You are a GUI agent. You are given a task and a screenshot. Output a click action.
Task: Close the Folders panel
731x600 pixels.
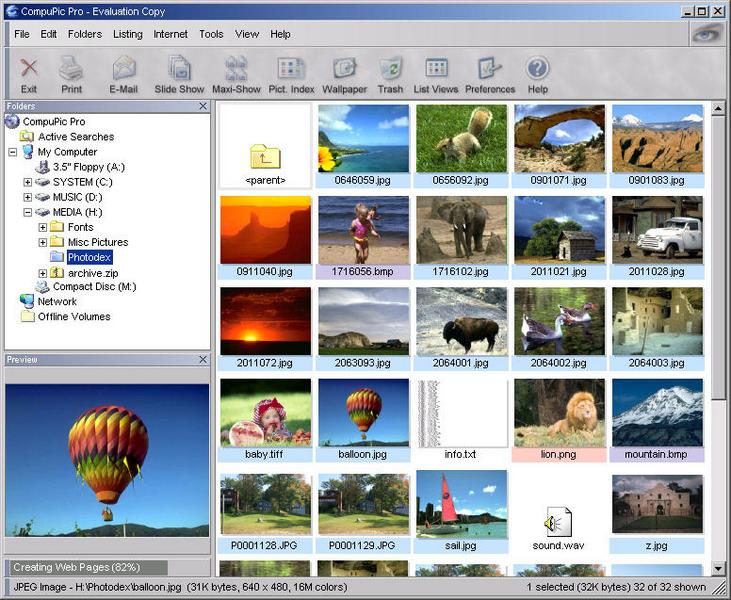(x=203, y=106)
